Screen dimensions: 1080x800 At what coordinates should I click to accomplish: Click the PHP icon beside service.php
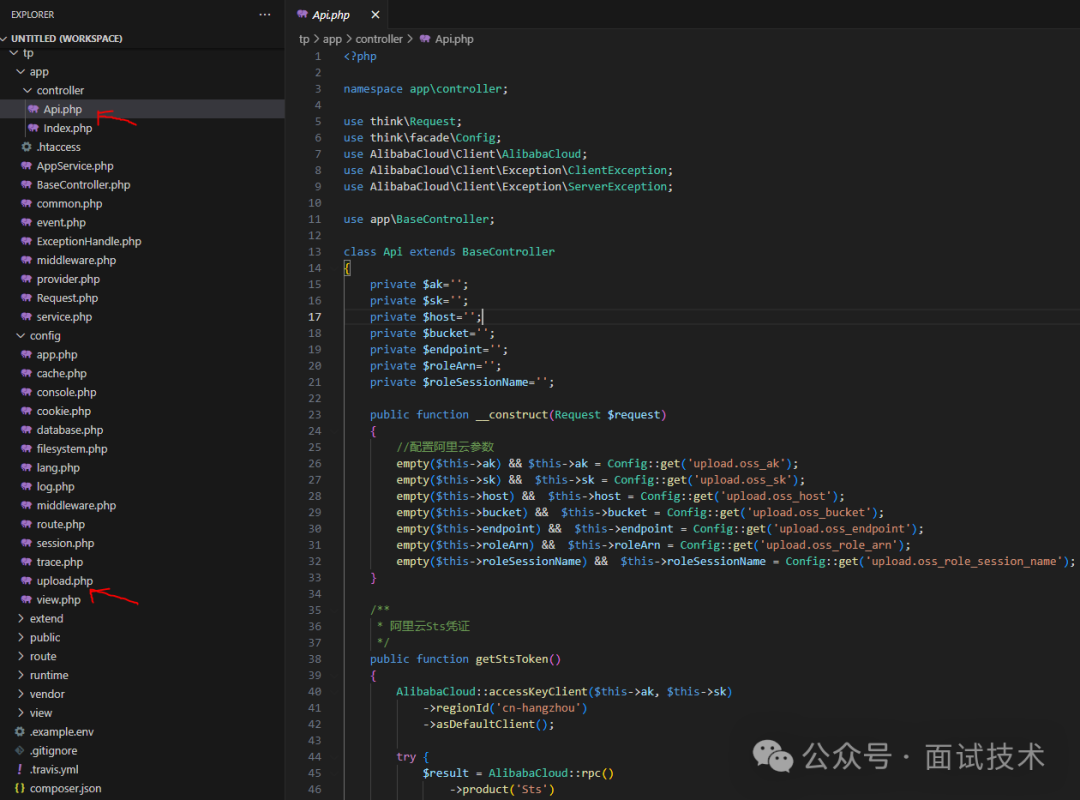(26, 317)
